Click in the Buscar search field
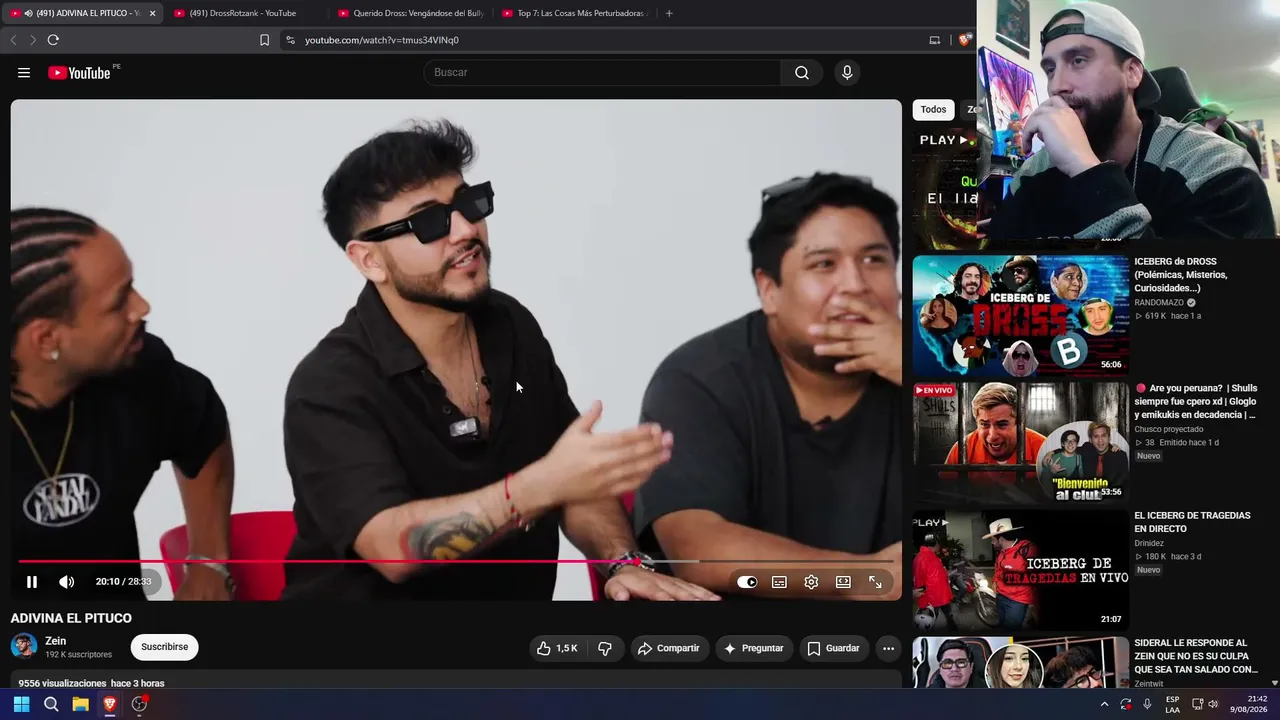The width and height of the screenshot is (1280, 720). pyautogui.click(x=603, y=73)
